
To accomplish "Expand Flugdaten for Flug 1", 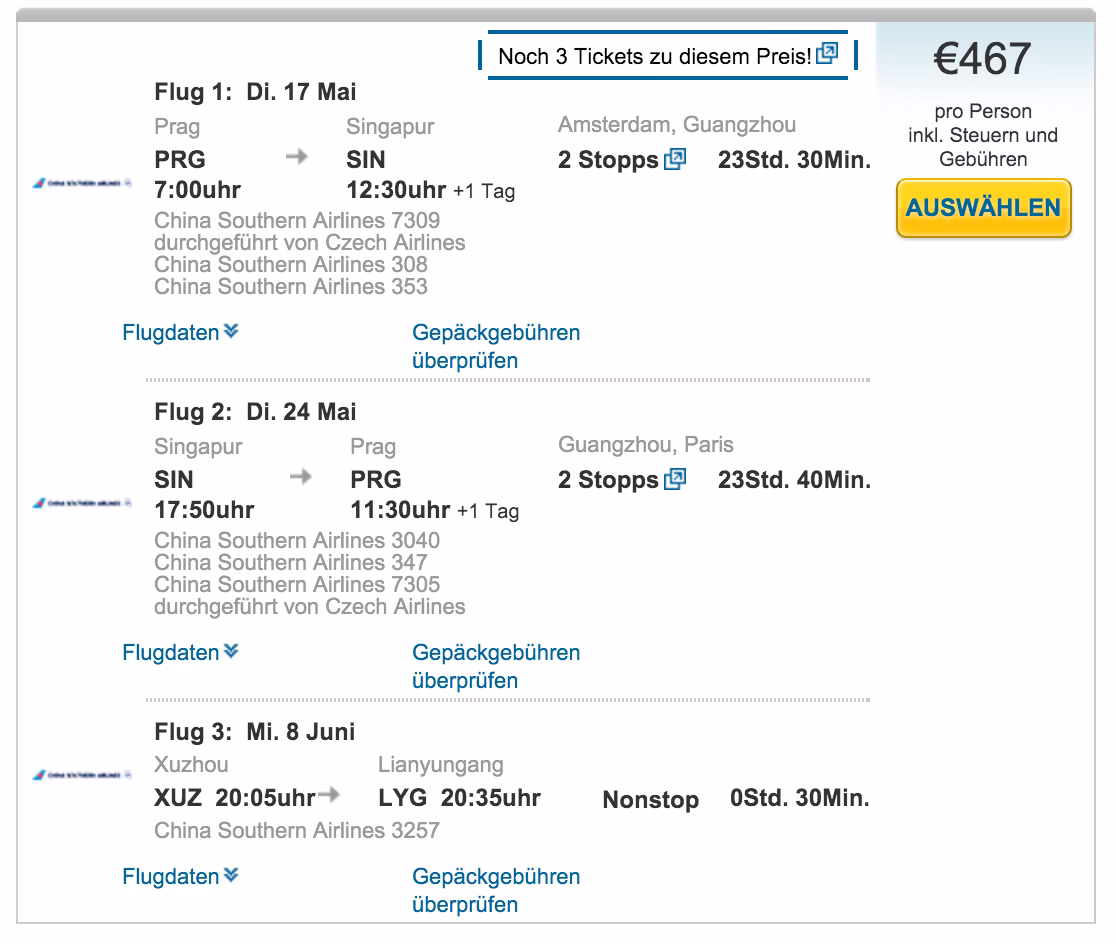I will 180,333.
